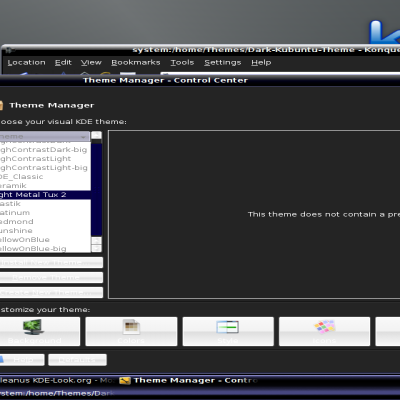This screenshot has height=400, width=400.
Task: Select HighContrastLight theme
Action: tap(45, 159)
